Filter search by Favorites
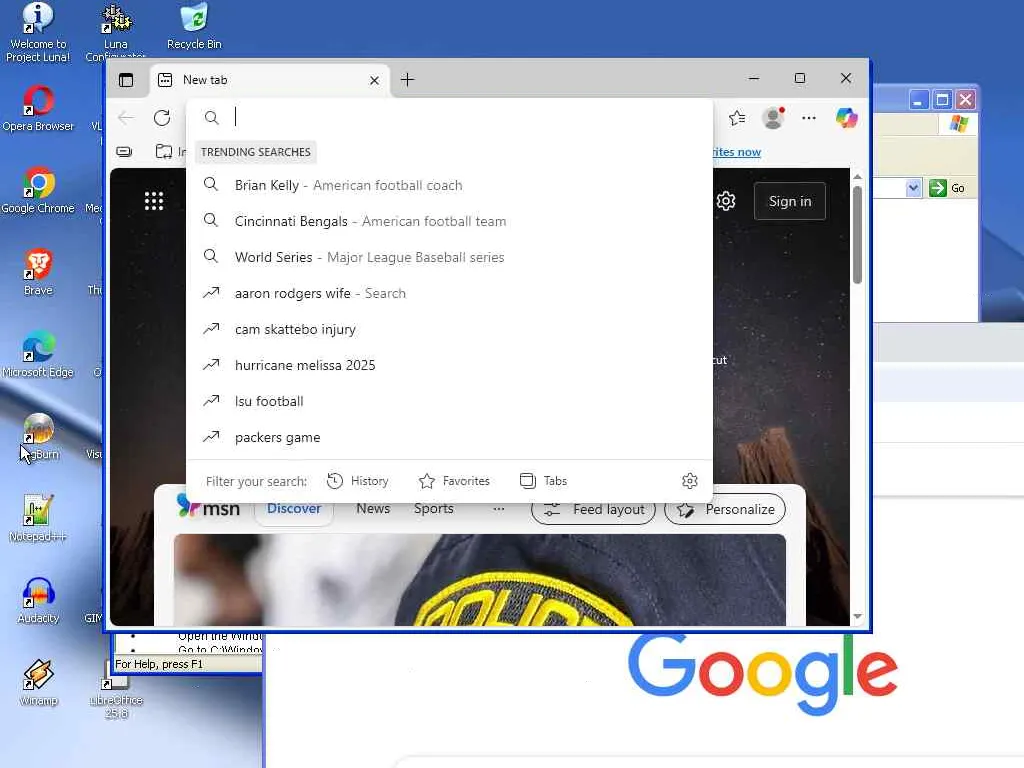 [x=454, y=481]
